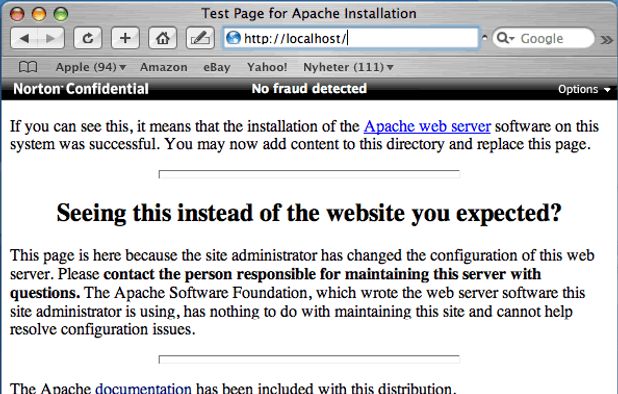Open the Google search magnifier dropdown

tap(506, 38)
